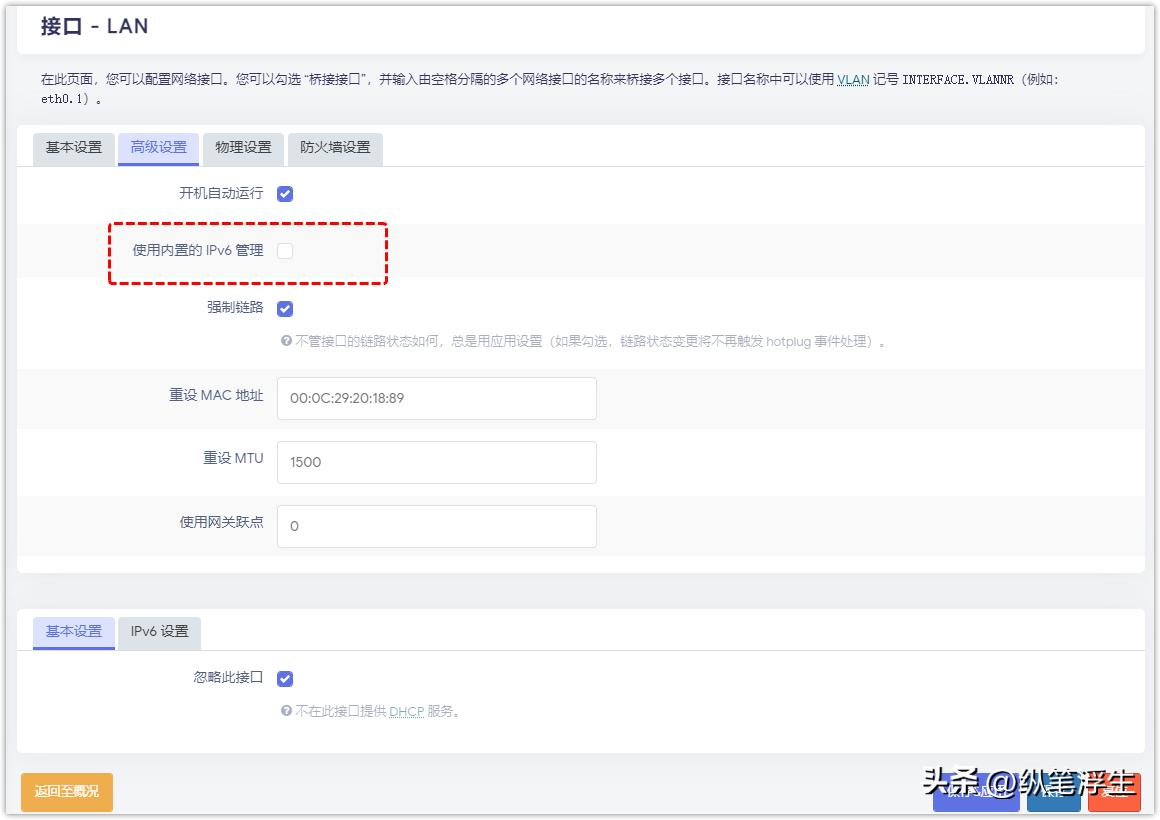Open the 防火墙设置 tab
1160x820 pixels.
[334, 148]
